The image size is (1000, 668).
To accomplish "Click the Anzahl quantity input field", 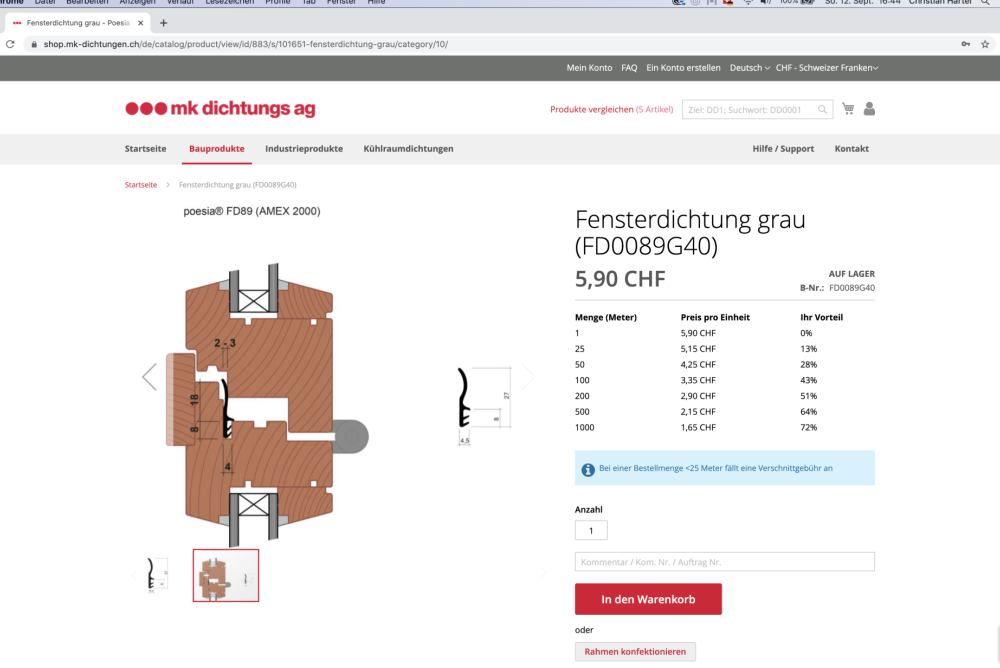I will tap(591, 531).
